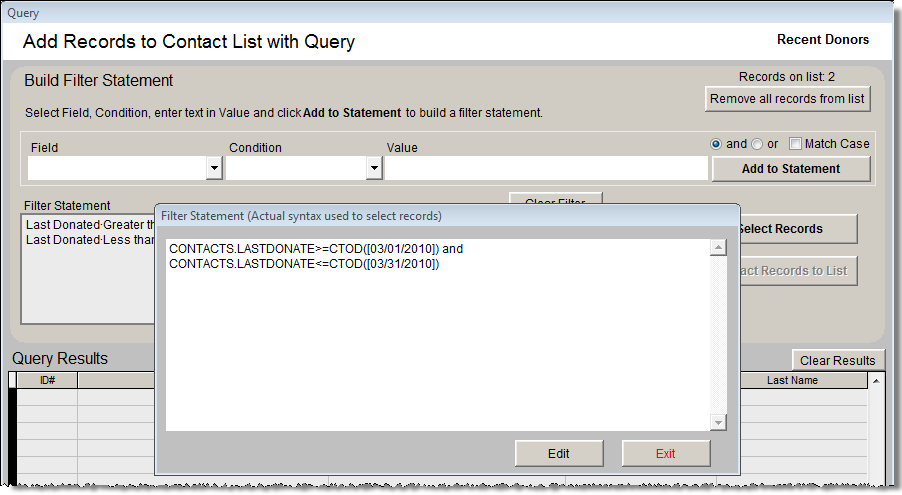Select the "or" radio button
Screen dimensions: 902x495
(x=757, y=144)
